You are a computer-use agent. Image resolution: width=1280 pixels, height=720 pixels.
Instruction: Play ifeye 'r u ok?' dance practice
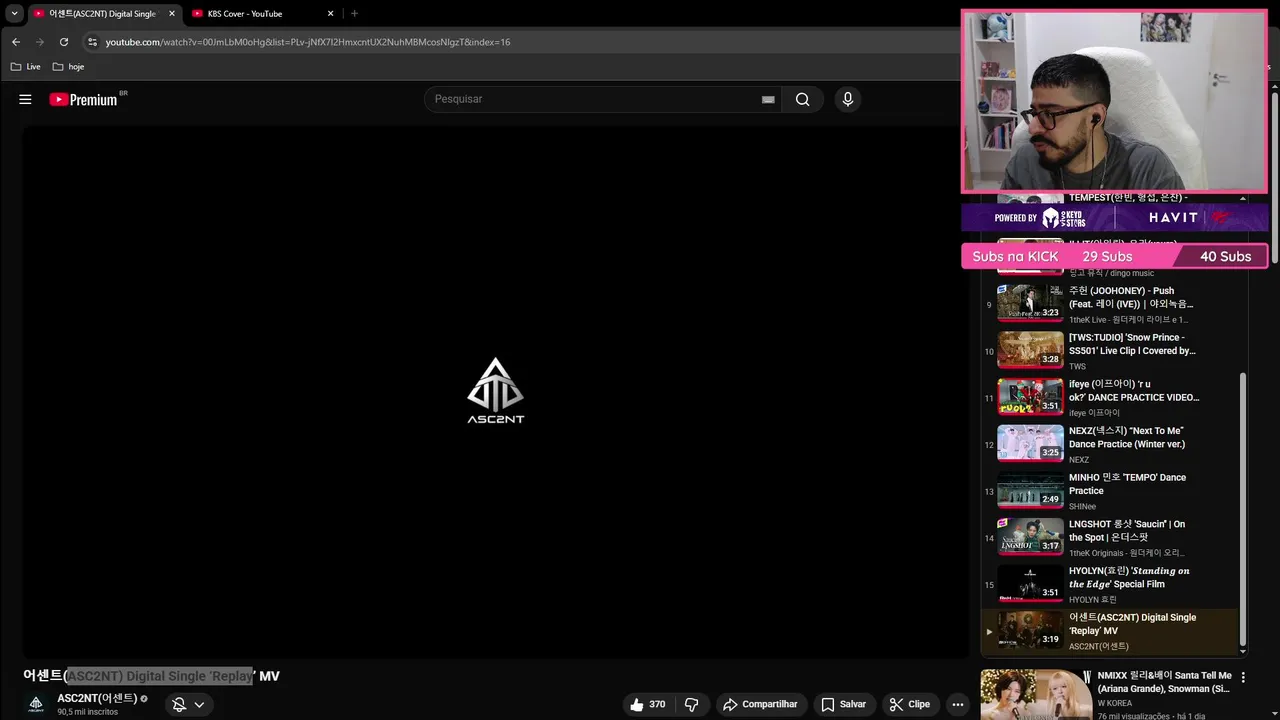(x=1110, y=397)
